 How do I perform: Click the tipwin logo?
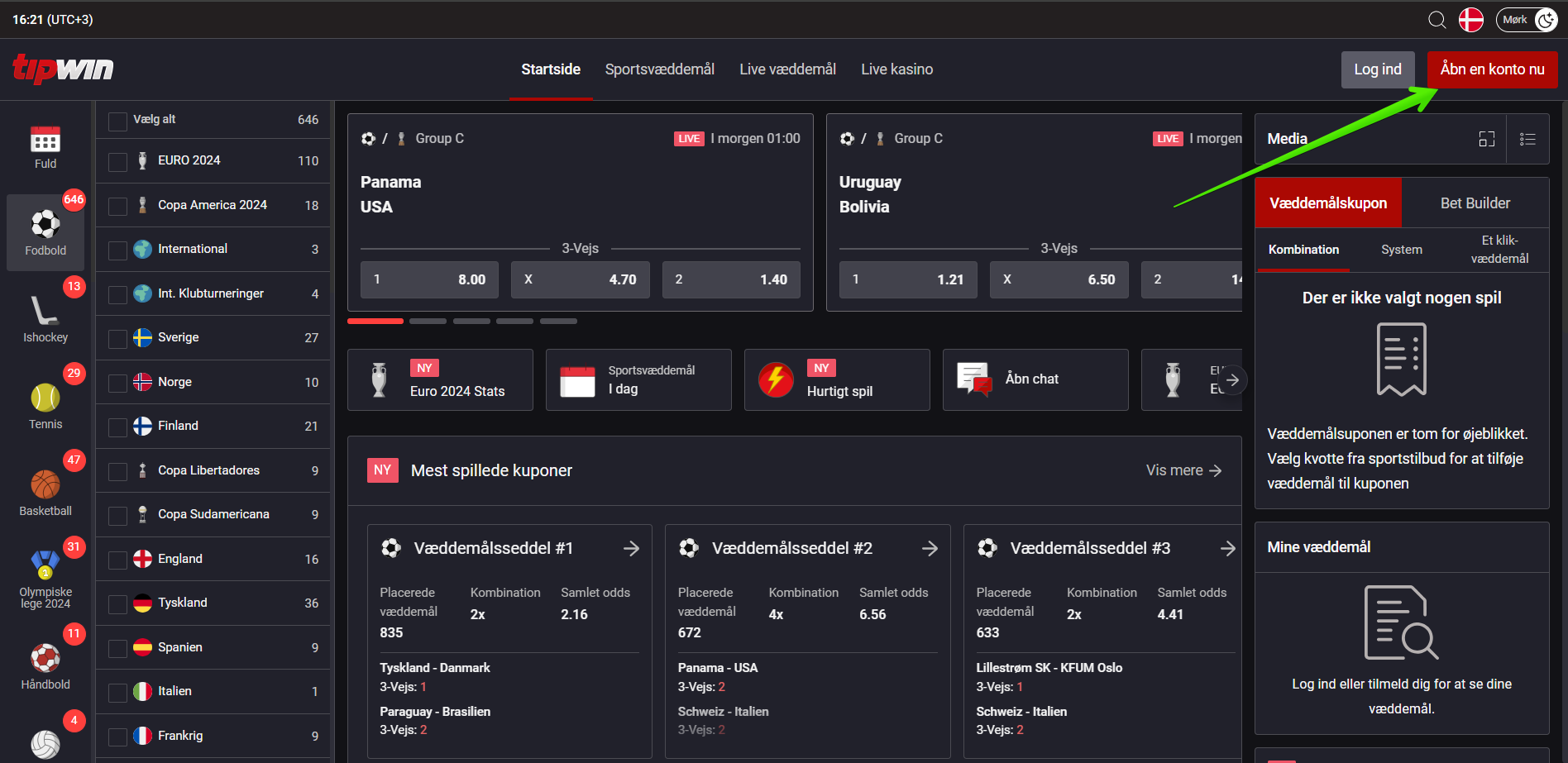63,69
